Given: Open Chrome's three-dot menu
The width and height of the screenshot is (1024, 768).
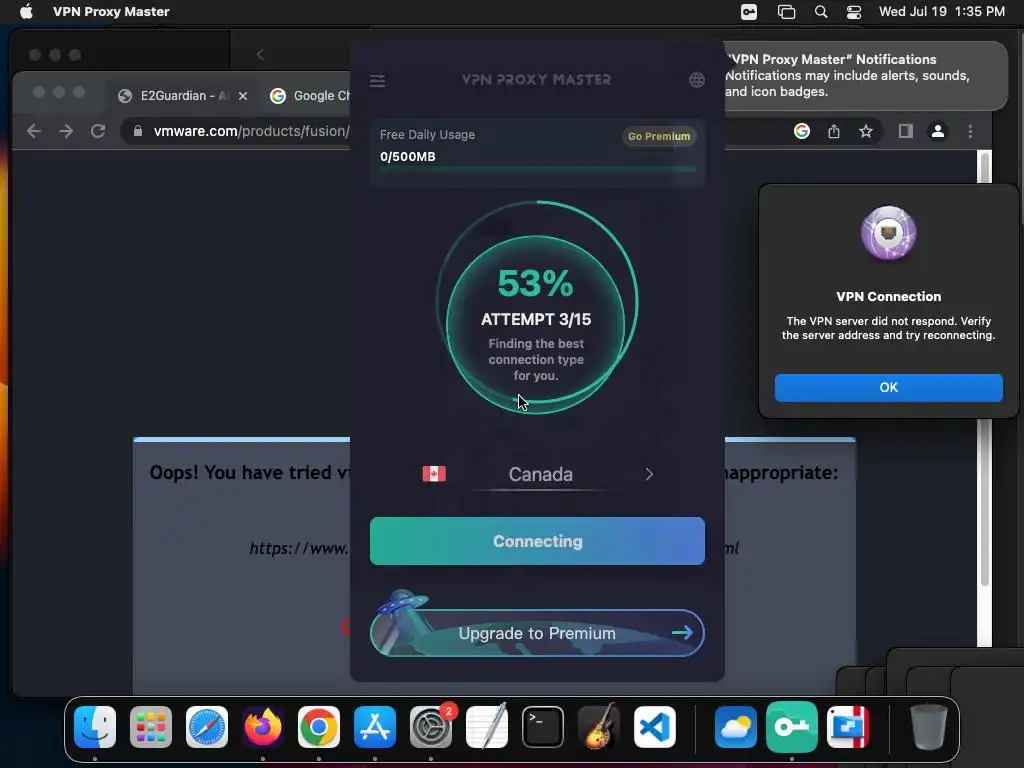Looking at the screenshot, I should [970, 131].
